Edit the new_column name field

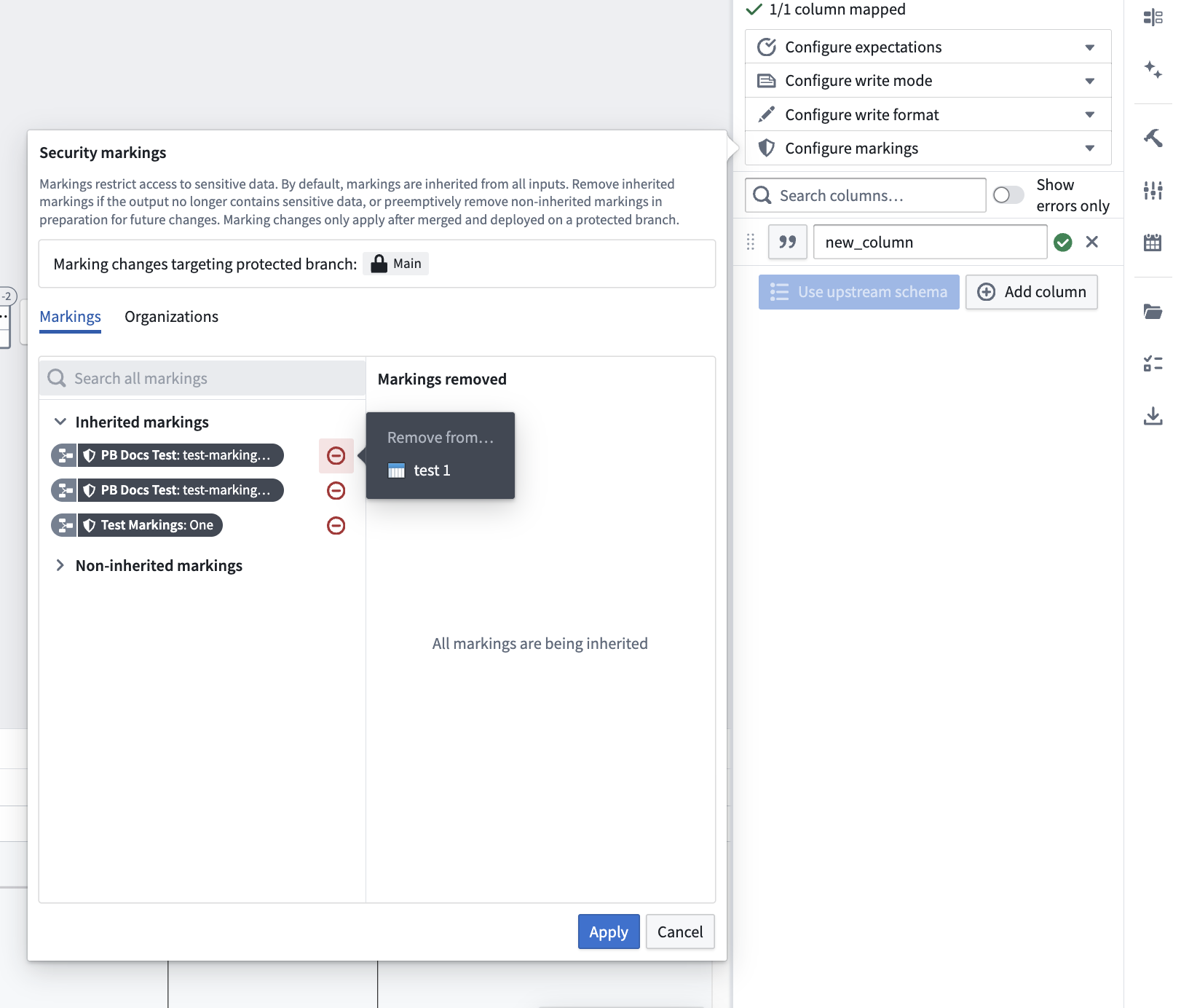(930, 242)
